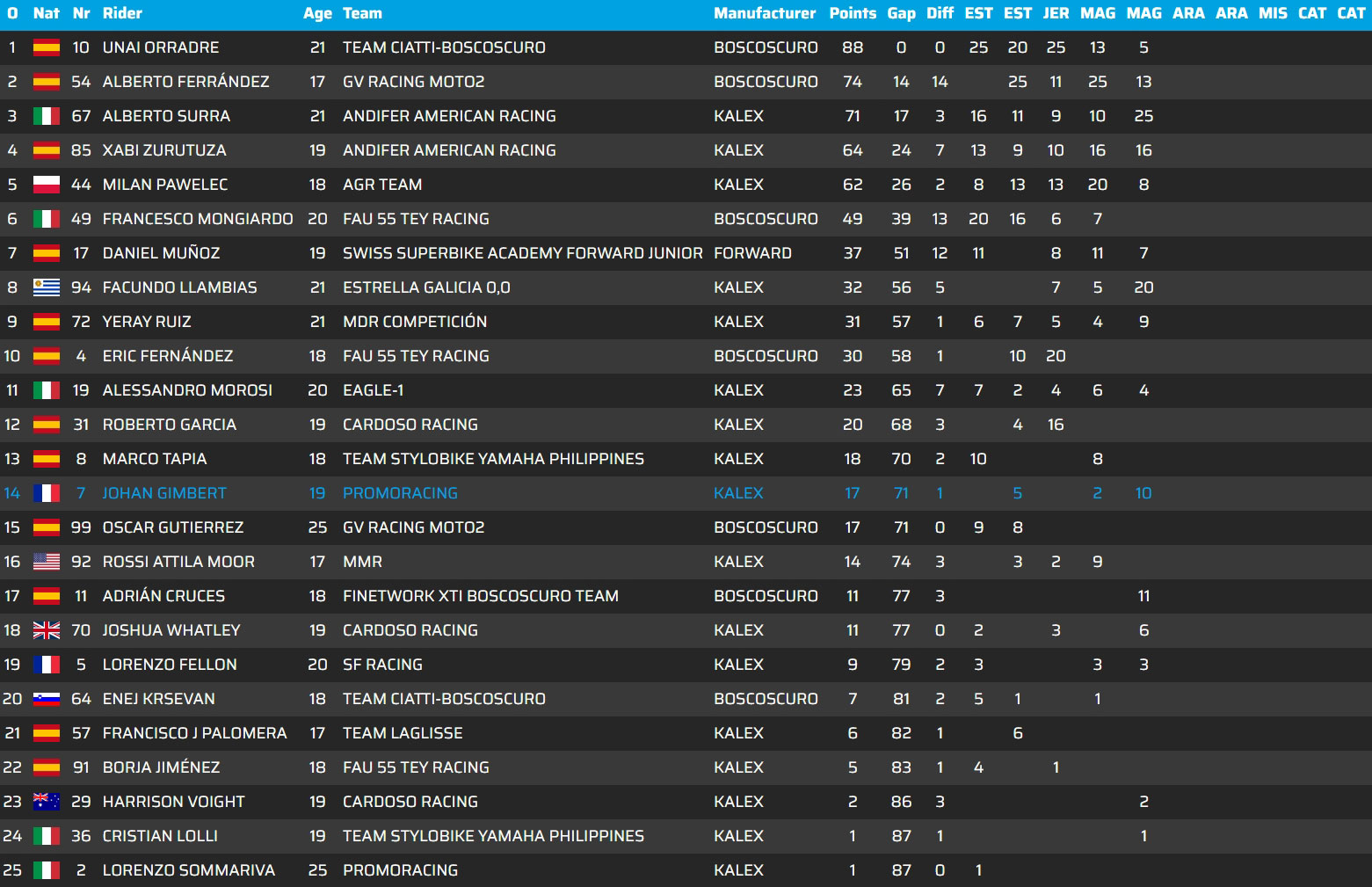The height and width of the screenshot is (887, 1372).
Task: Click the French flag beside Johan Gimbert
Action: tap(46, 493)
